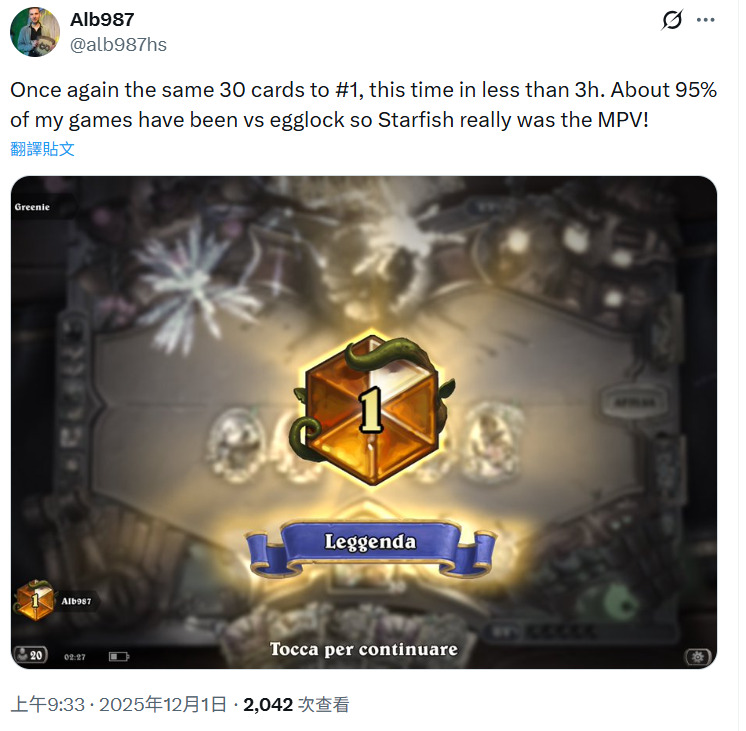746x731 pixels.
Task: Visit the @alb987hs handle link
Action: pos(118,45)
